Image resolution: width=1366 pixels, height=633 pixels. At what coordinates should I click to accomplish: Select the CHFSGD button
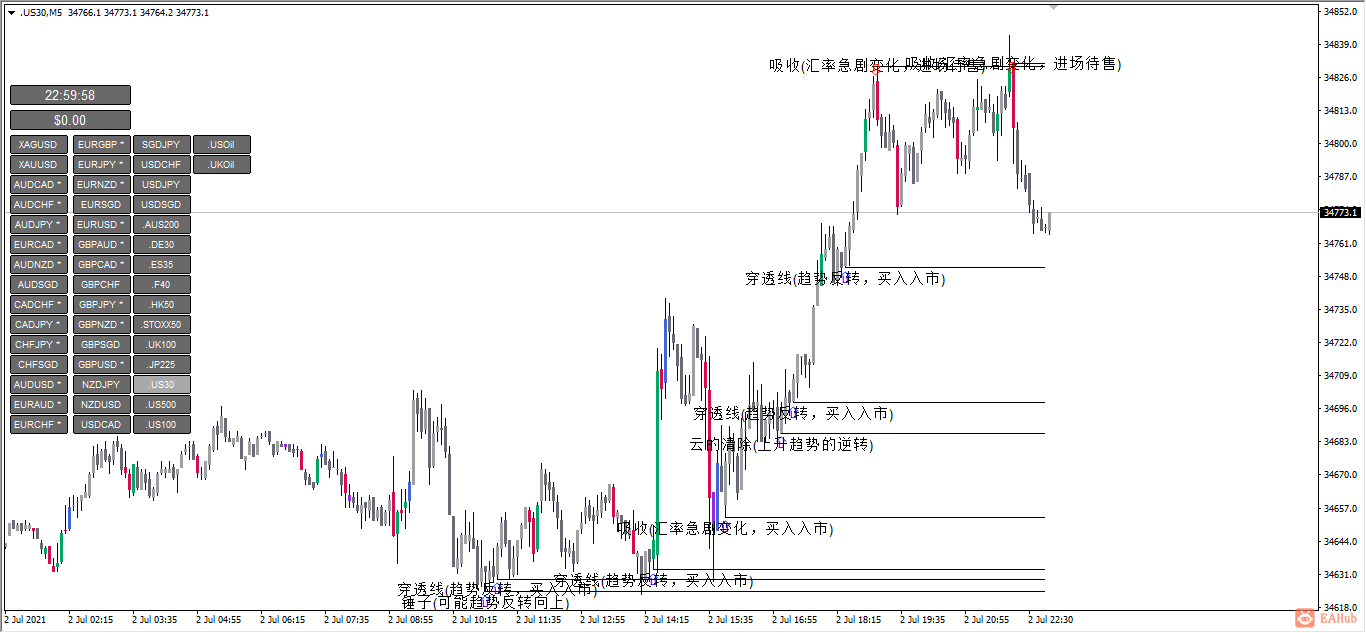coord(39,365)
